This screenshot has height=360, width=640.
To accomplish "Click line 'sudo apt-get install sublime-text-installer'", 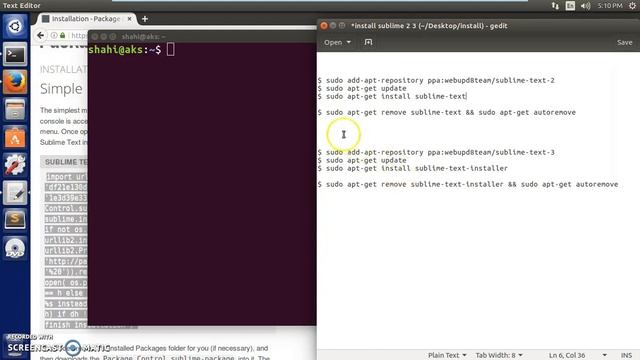I will click(x=417, y=168).
